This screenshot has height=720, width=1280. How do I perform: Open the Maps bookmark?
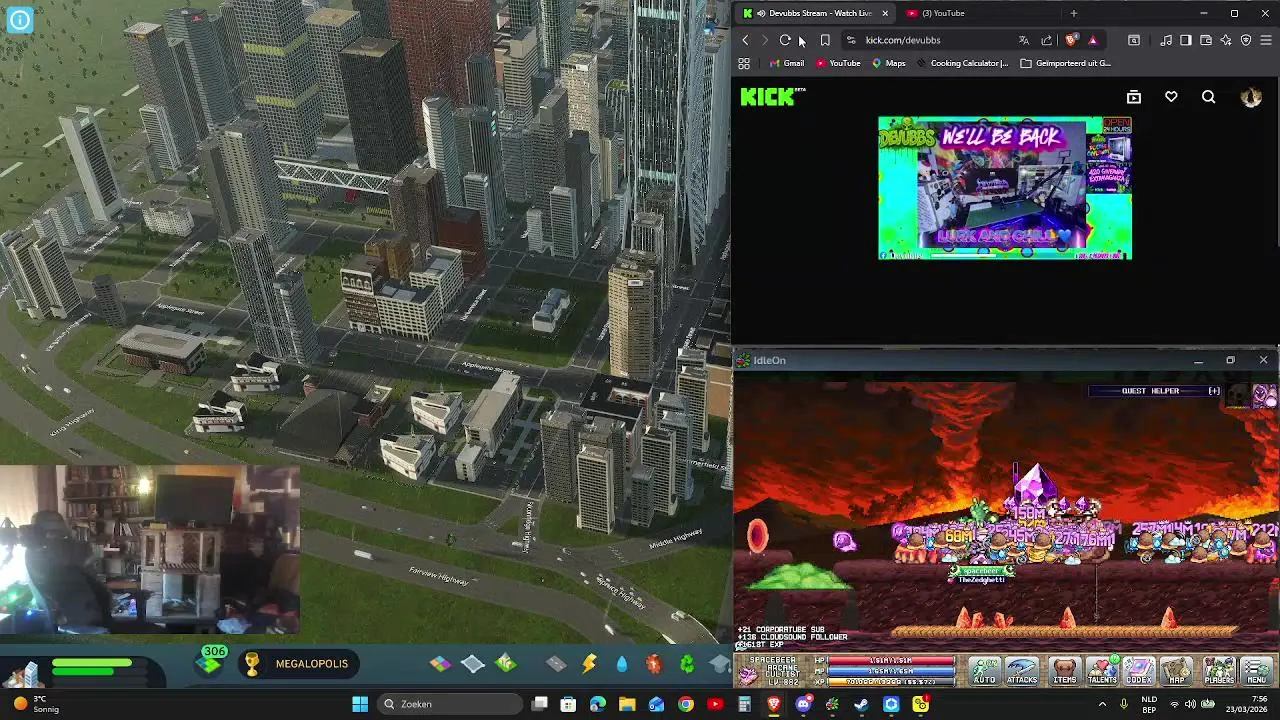(x=889, y=63)
